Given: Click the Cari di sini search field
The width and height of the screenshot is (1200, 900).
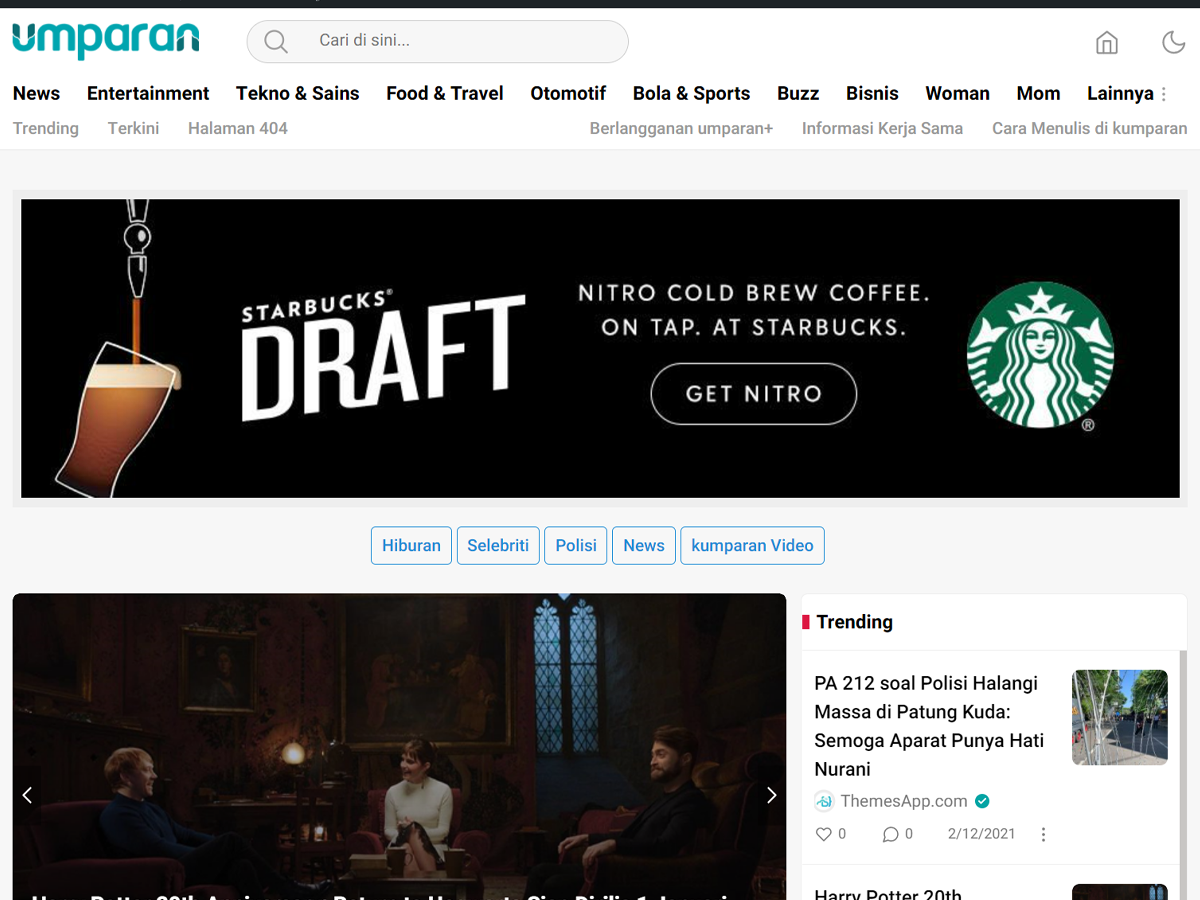Looking at the screenshot, I should point(437,41).
